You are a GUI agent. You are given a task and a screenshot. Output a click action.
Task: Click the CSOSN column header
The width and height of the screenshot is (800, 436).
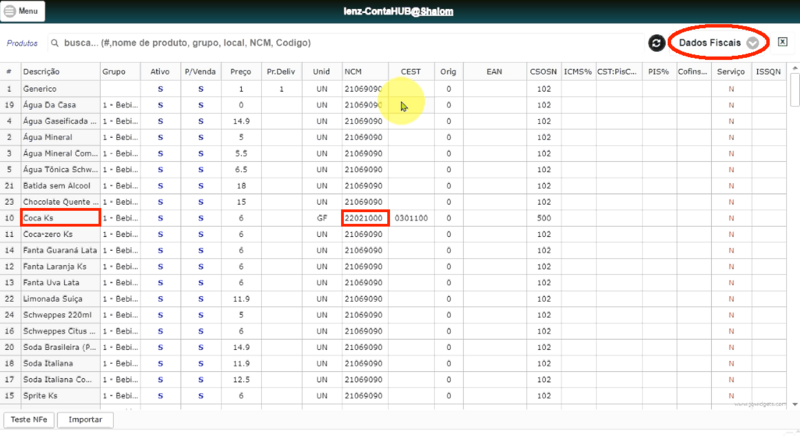[x=543, y=72]
